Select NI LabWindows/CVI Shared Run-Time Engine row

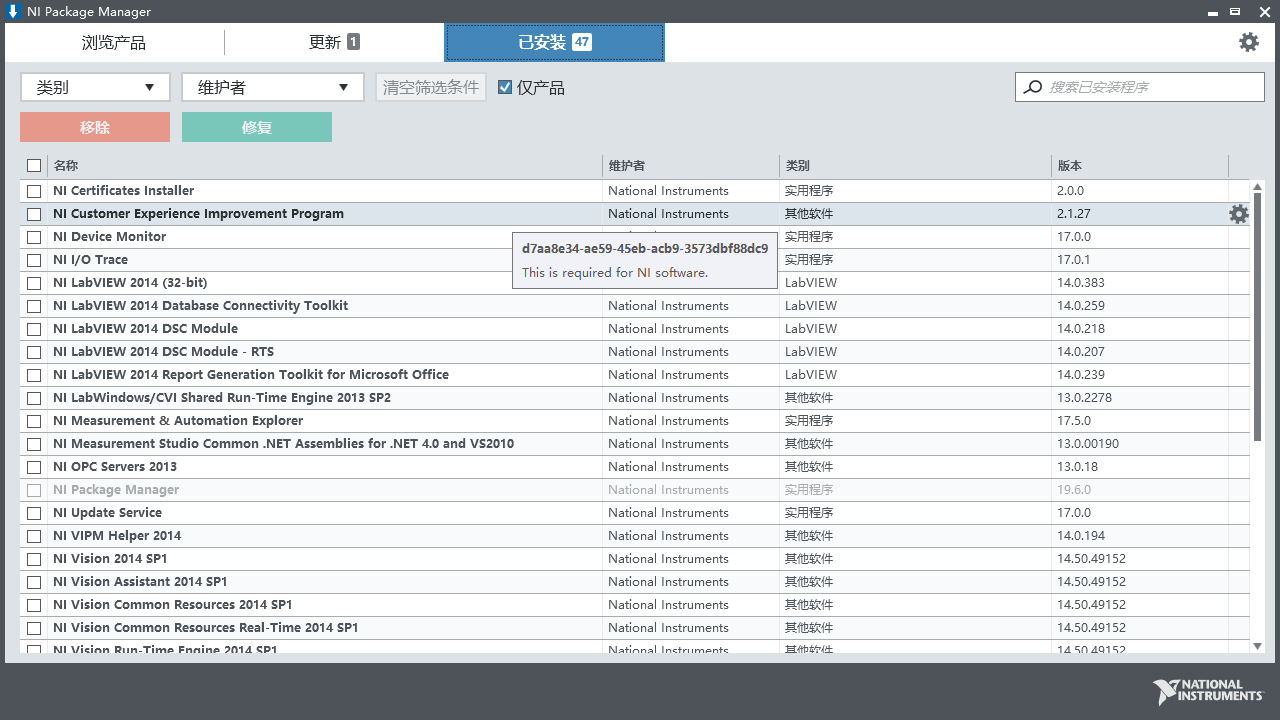click(x=635, y=398)
